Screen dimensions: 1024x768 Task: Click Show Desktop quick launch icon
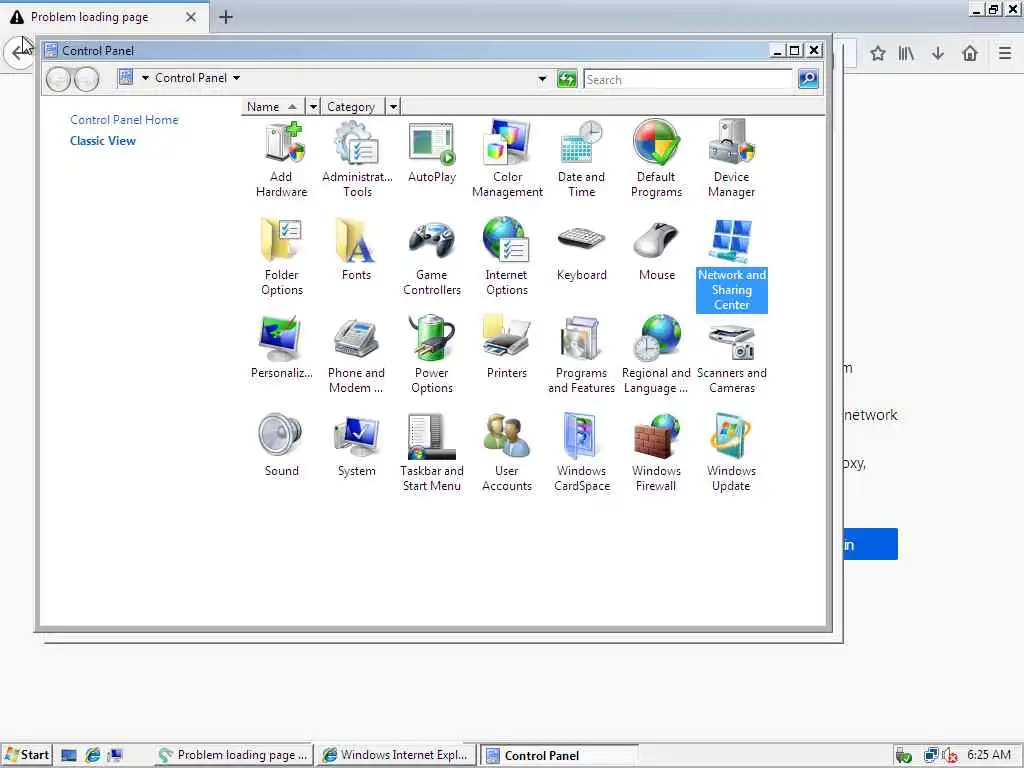click(69, 755)
